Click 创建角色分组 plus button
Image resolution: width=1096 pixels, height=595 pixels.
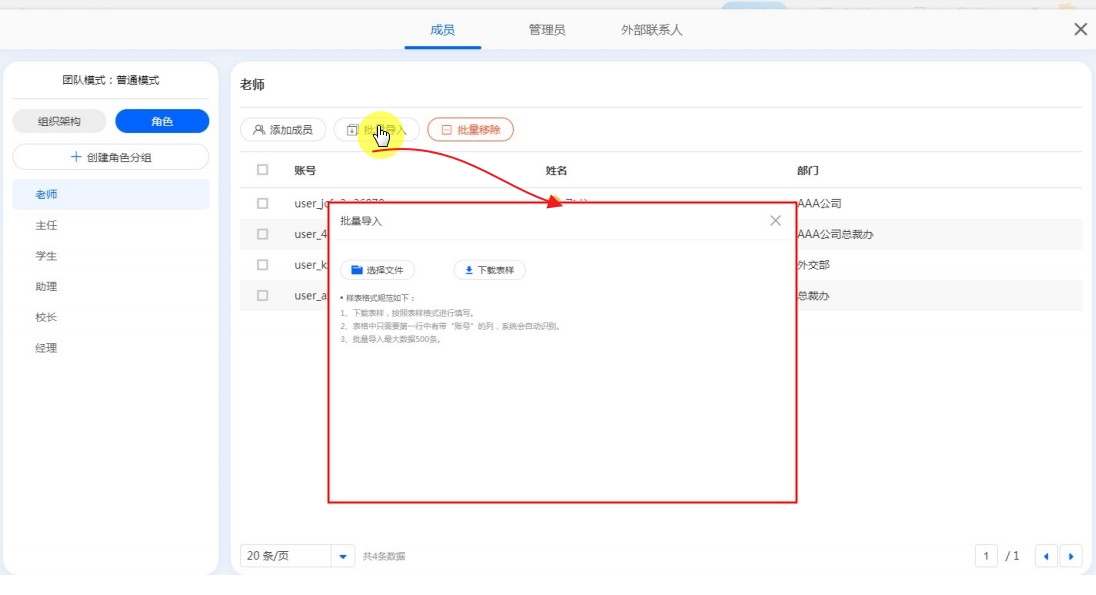point(111,157)
